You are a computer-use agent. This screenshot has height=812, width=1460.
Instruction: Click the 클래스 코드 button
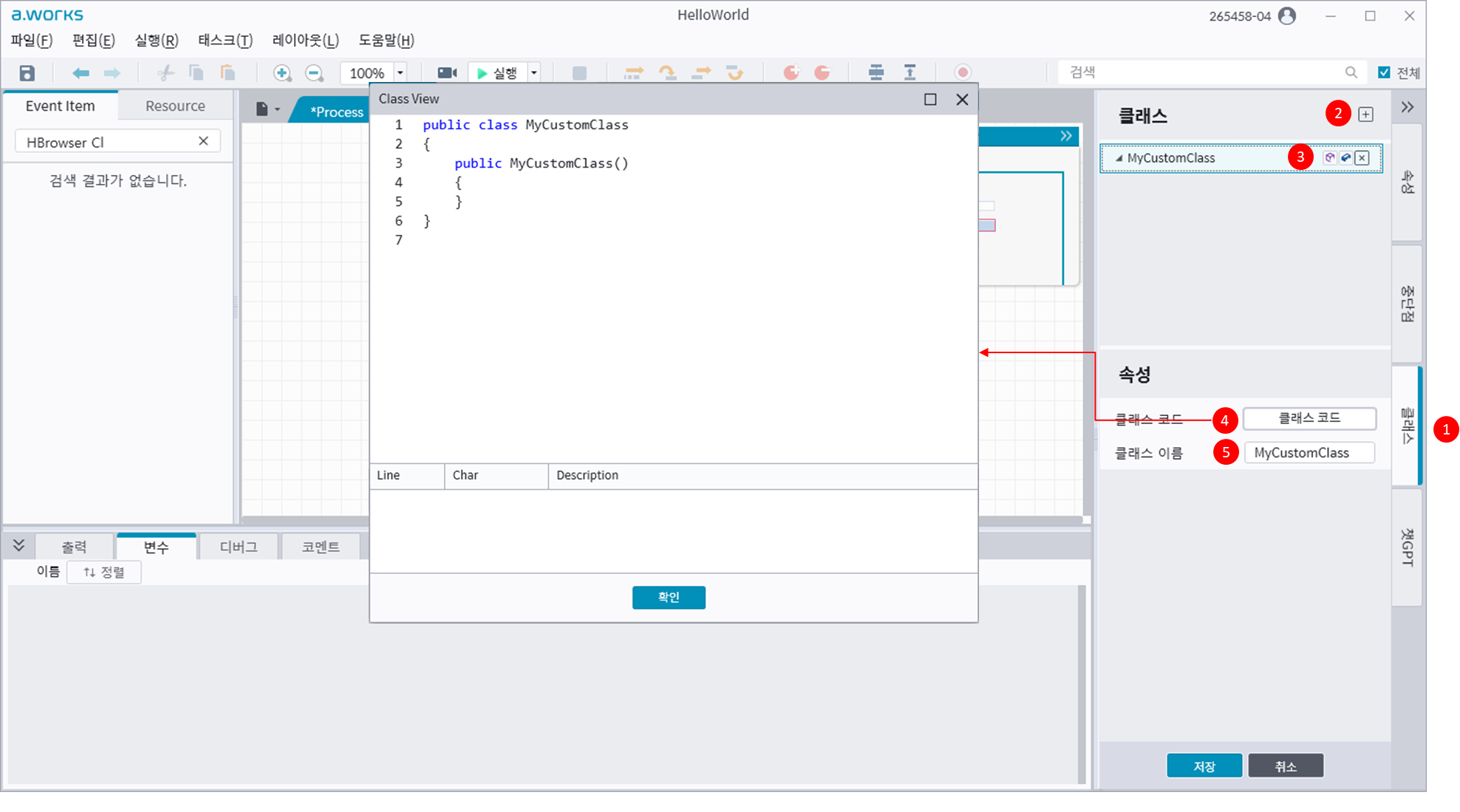tap(1309, 418)
